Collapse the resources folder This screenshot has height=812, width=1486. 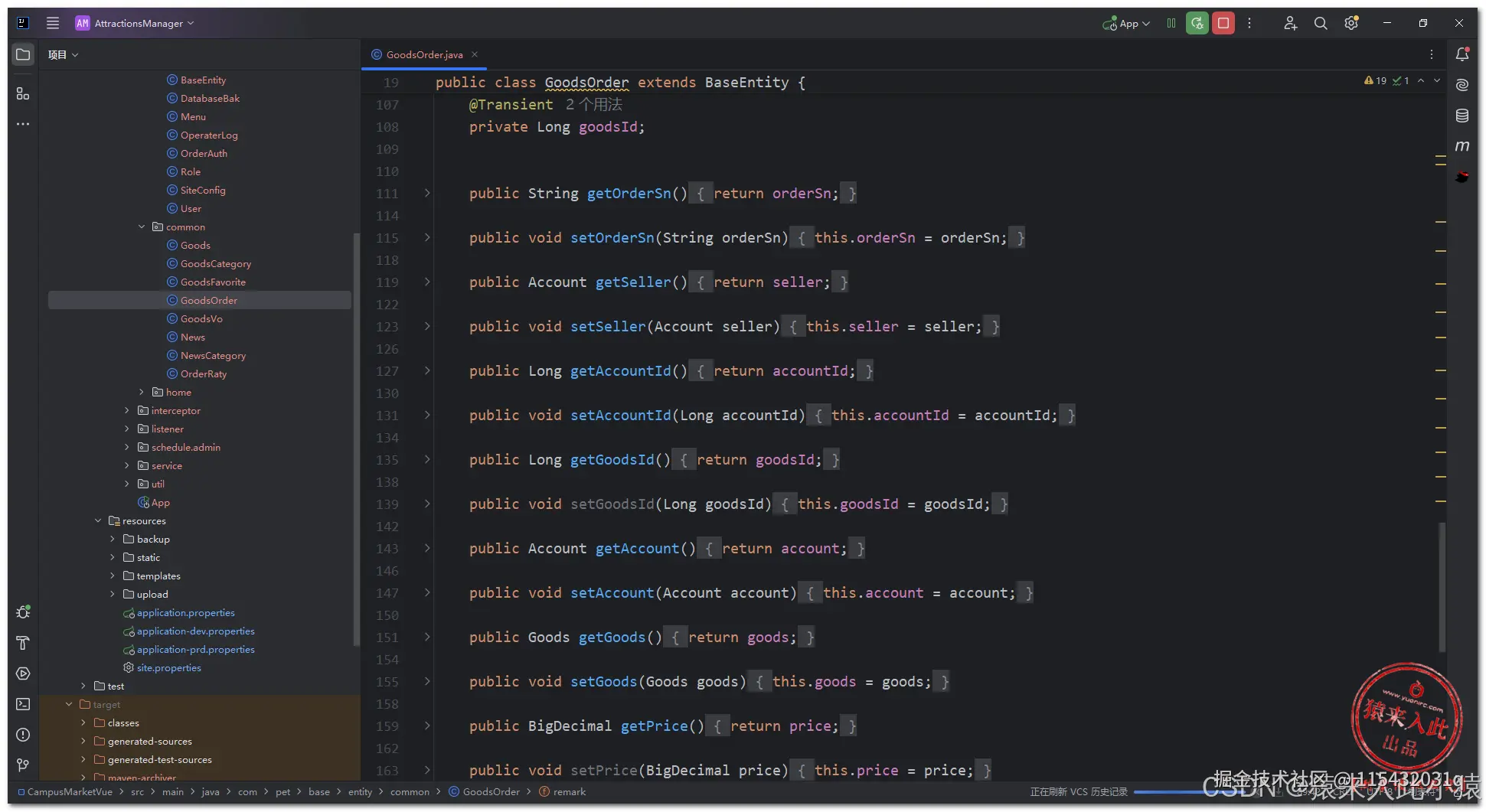[98, 520]
